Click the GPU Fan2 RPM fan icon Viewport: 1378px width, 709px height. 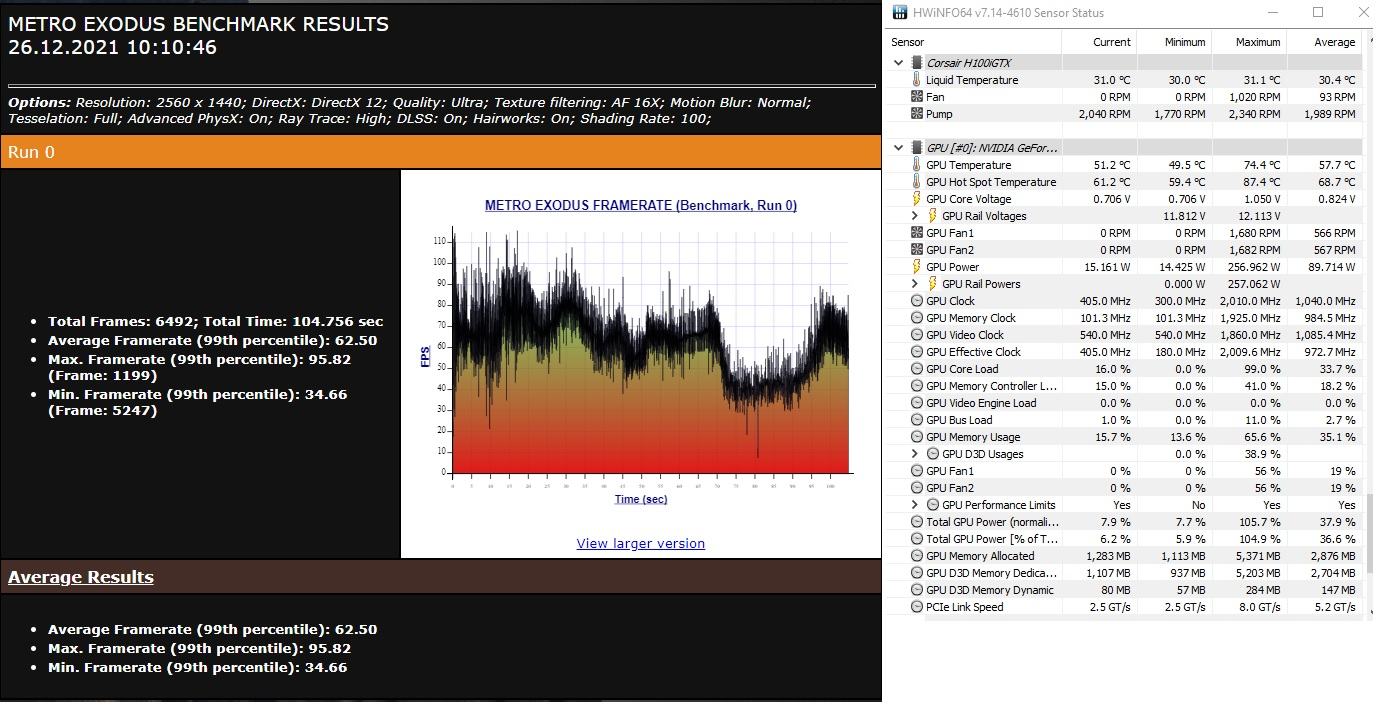tap(917, 250)
